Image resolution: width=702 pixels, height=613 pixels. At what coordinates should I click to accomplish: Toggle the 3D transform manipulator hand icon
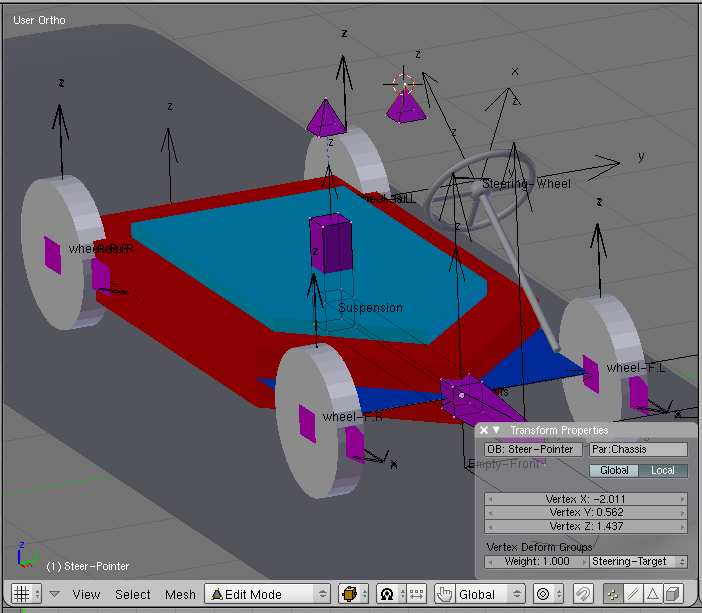444,594
